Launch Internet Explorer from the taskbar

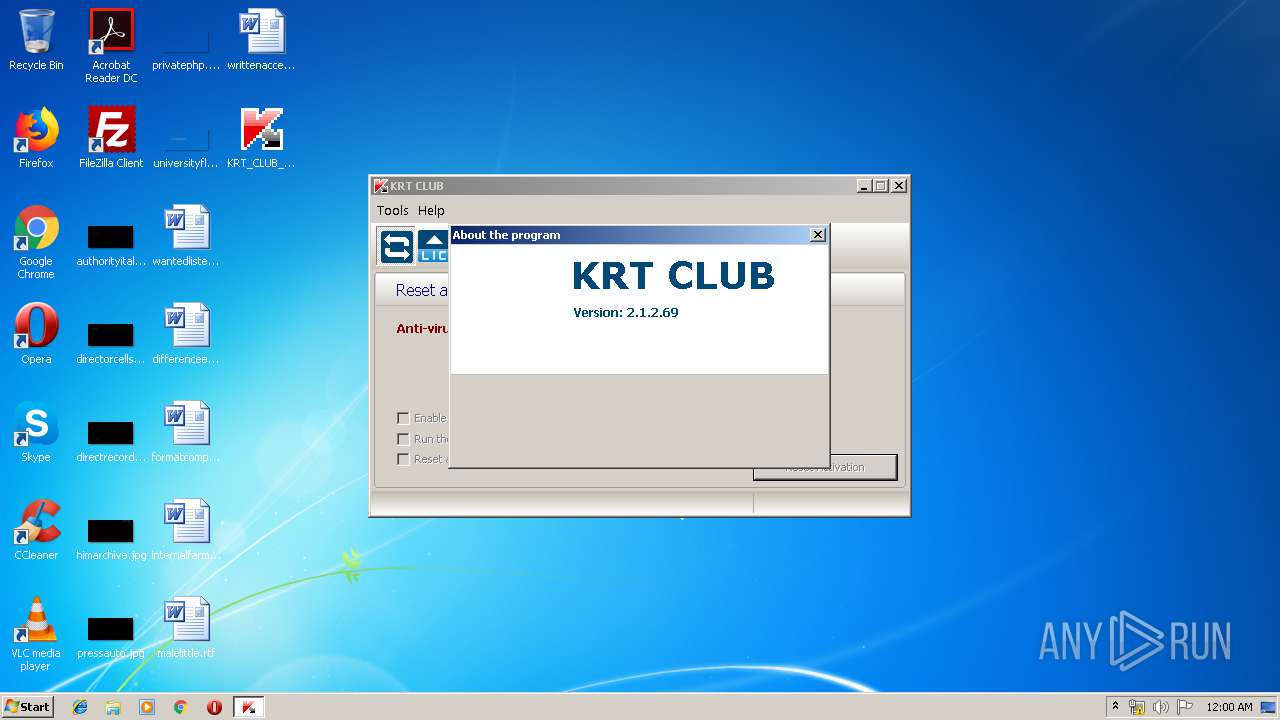(x=80, y=707)
